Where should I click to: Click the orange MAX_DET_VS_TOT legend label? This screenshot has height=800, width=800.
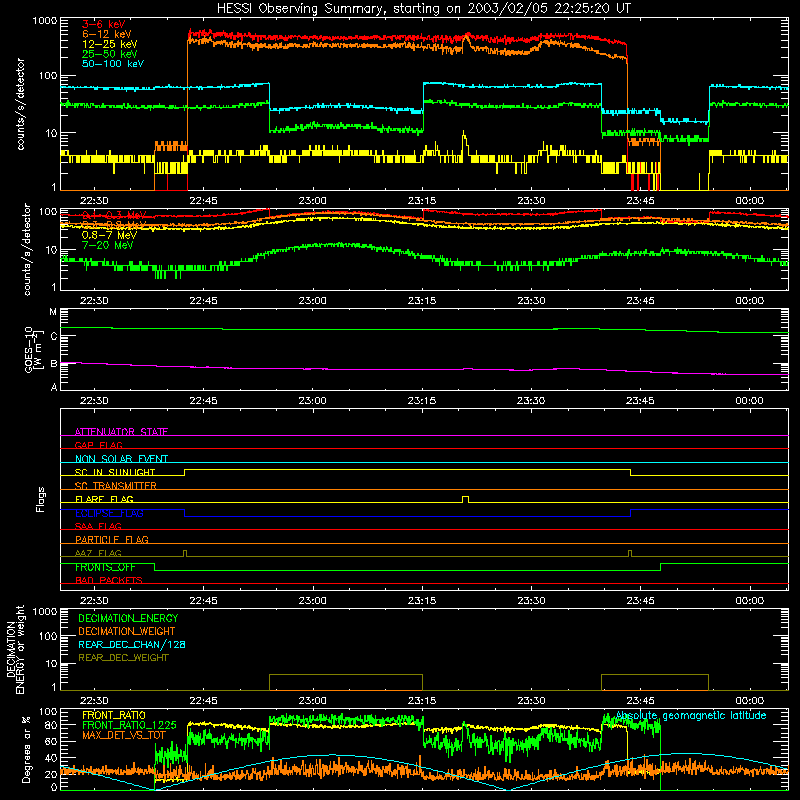(x=124, y=735)
